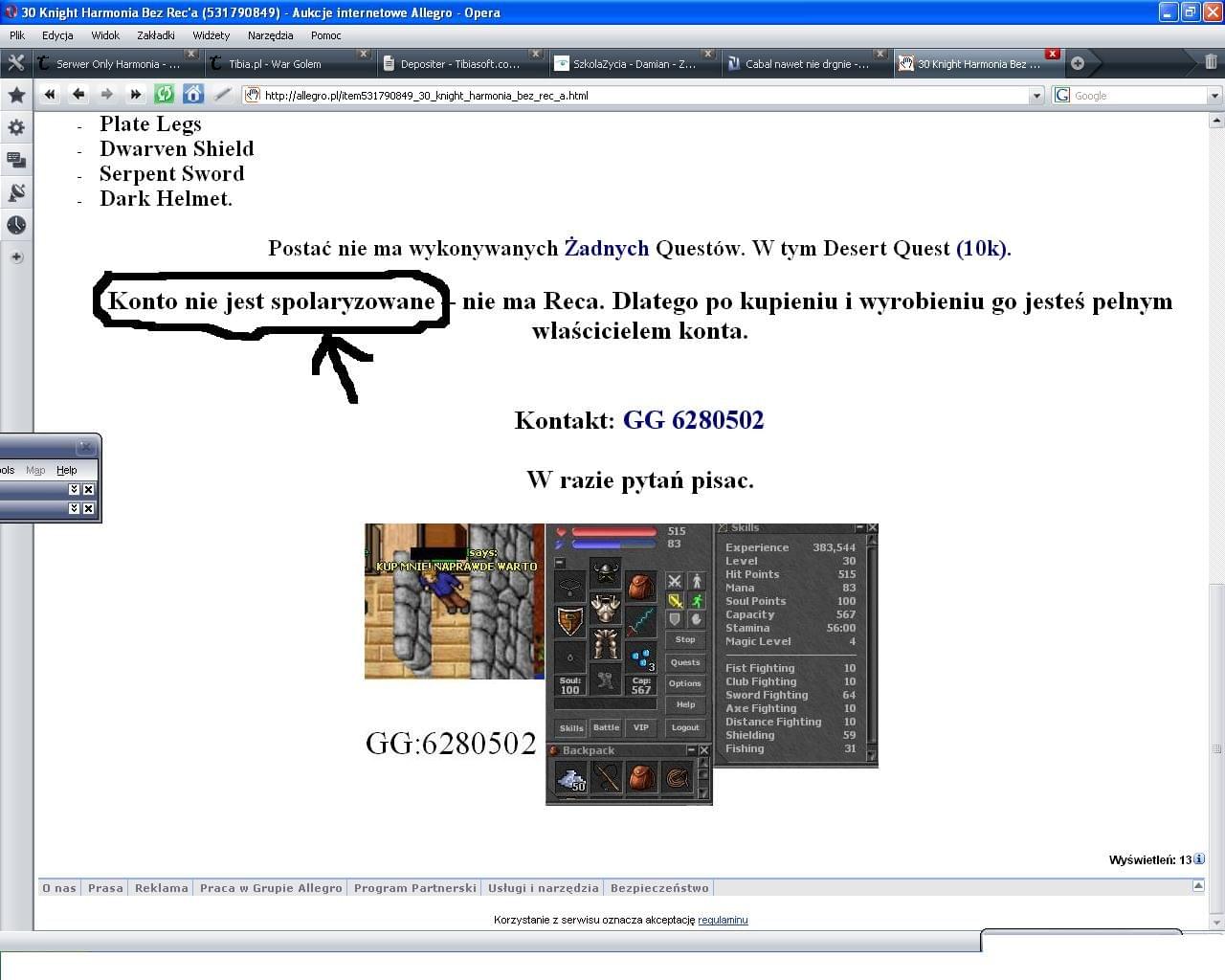Open the Plik menu
Image resolution: width=1225 pixels, height=980 pixels.
(17, 35)
